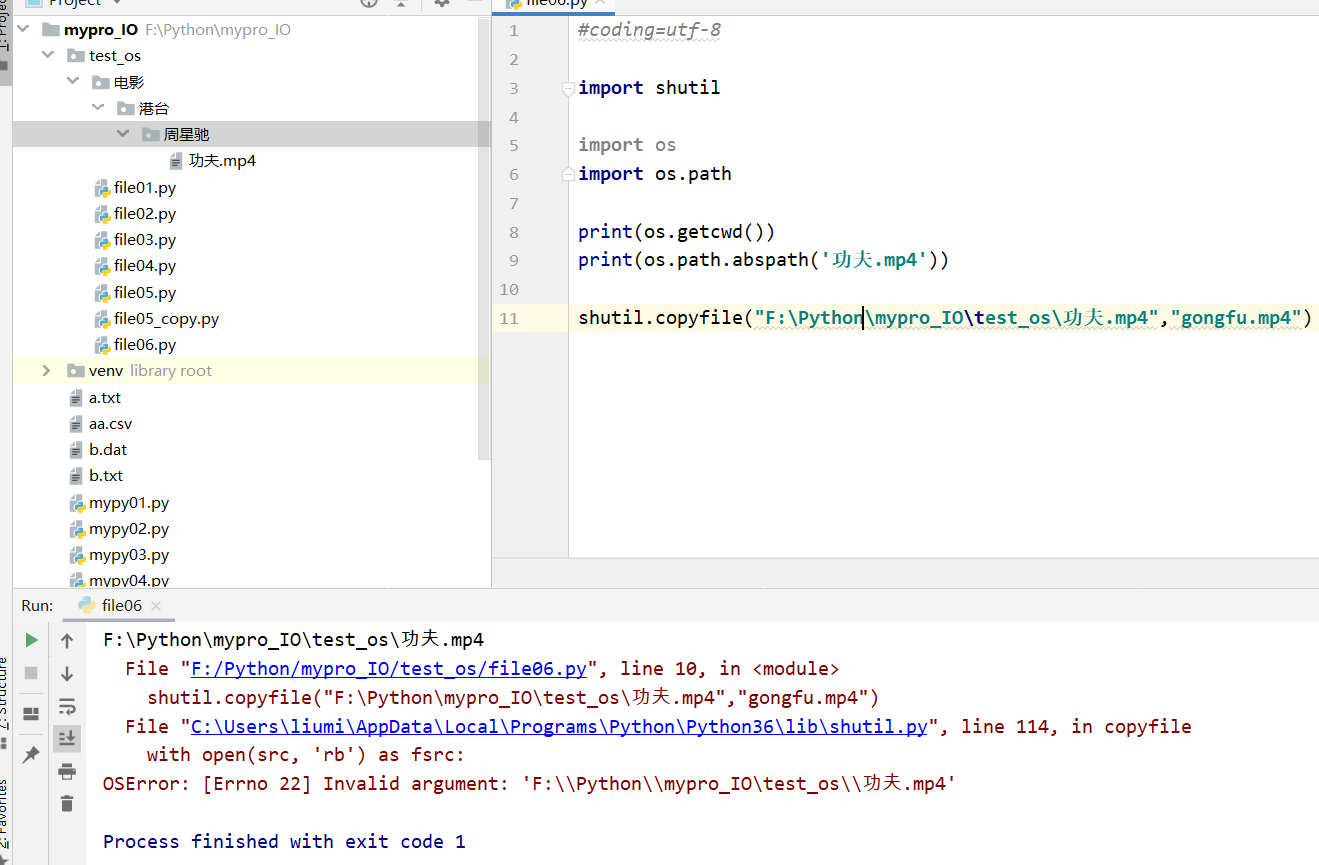Place cursor on '#coding=utf-8' comment

[x=649, y=30]
